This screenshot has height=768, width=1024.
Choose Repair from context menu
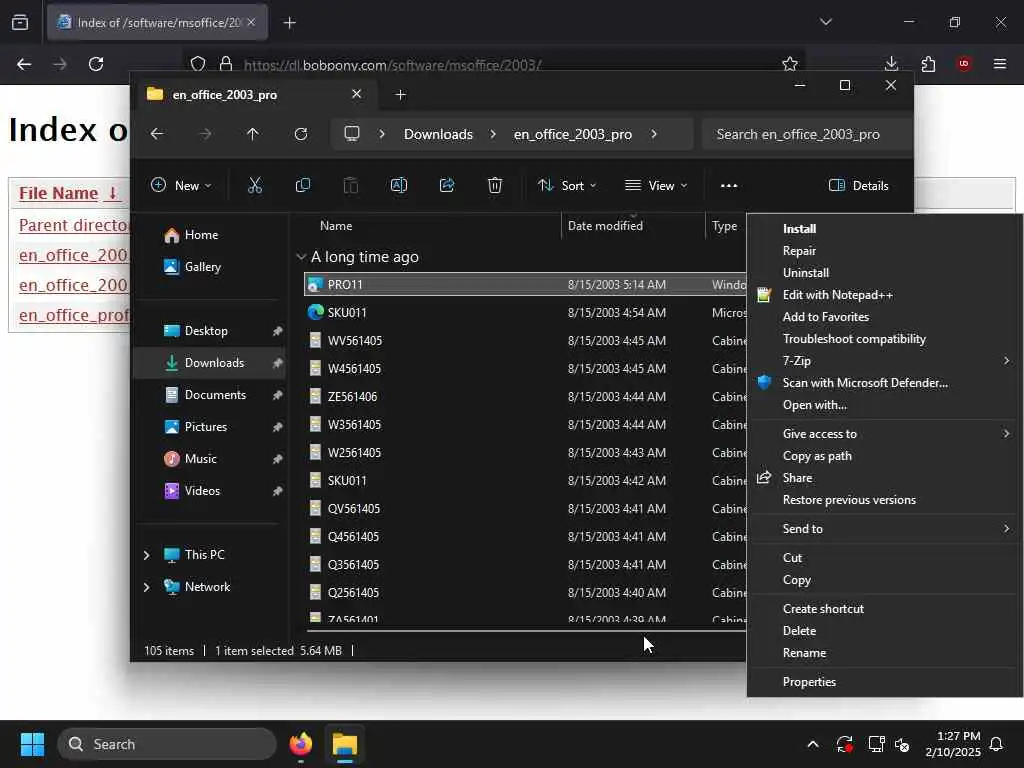point(799,251)
